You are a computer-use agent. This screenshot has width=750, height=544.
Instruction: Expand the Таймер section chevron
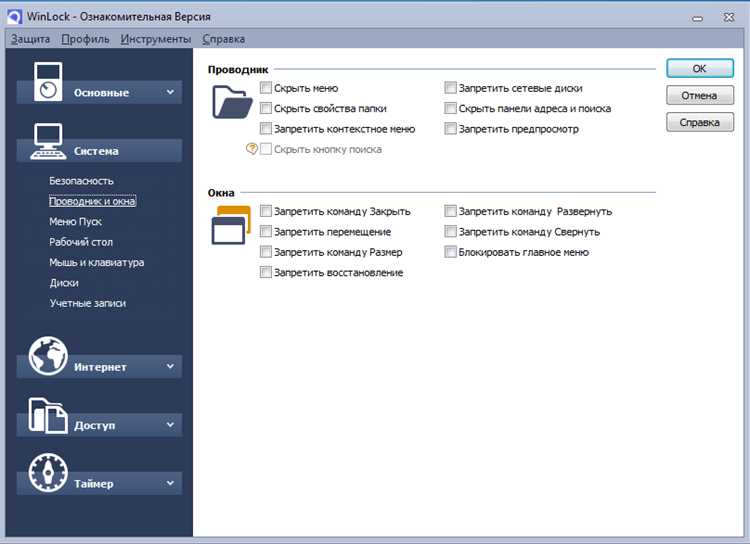coord(170,483)
